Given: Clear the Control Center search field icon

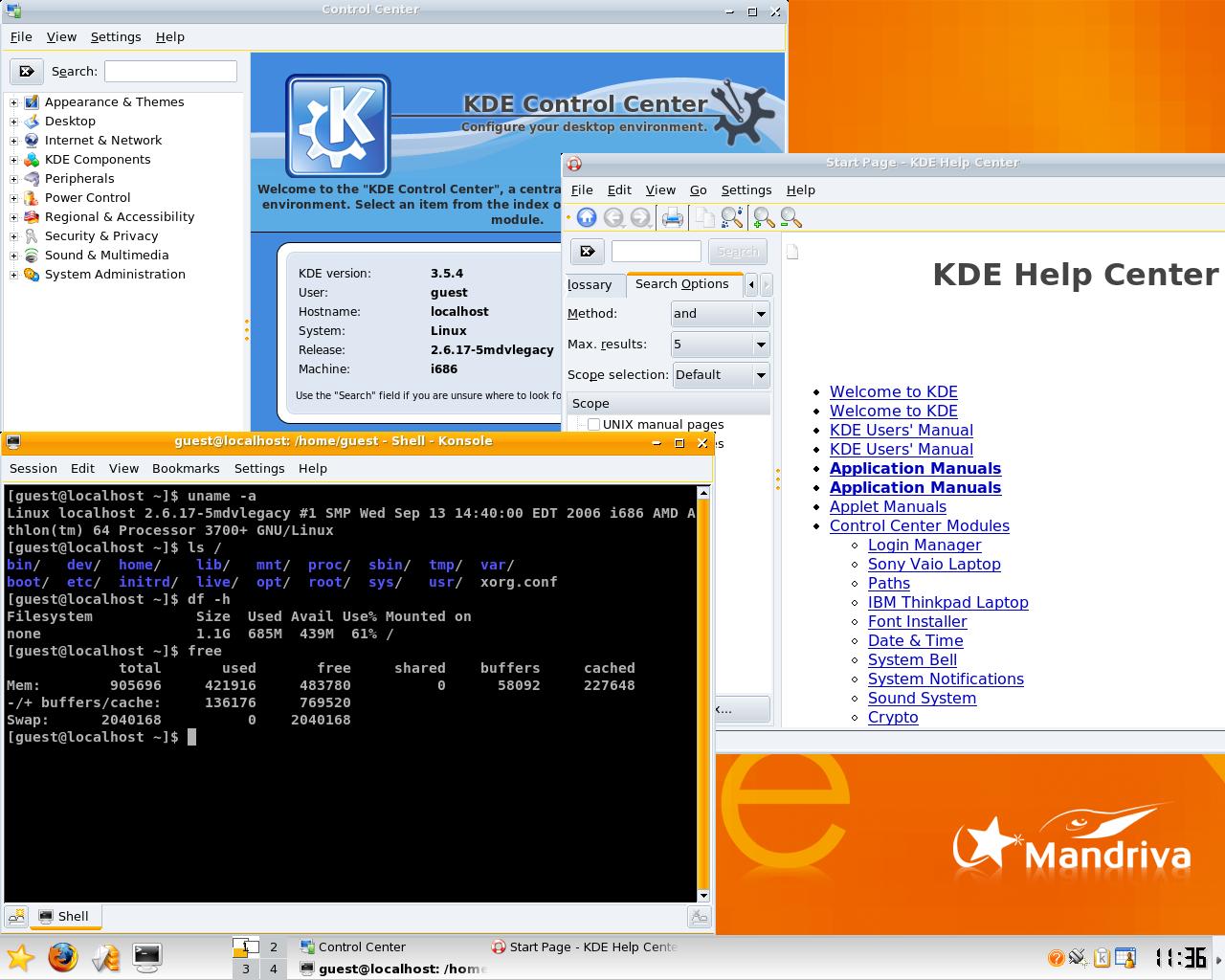Looking at the screenshot, I should point(27,71).
